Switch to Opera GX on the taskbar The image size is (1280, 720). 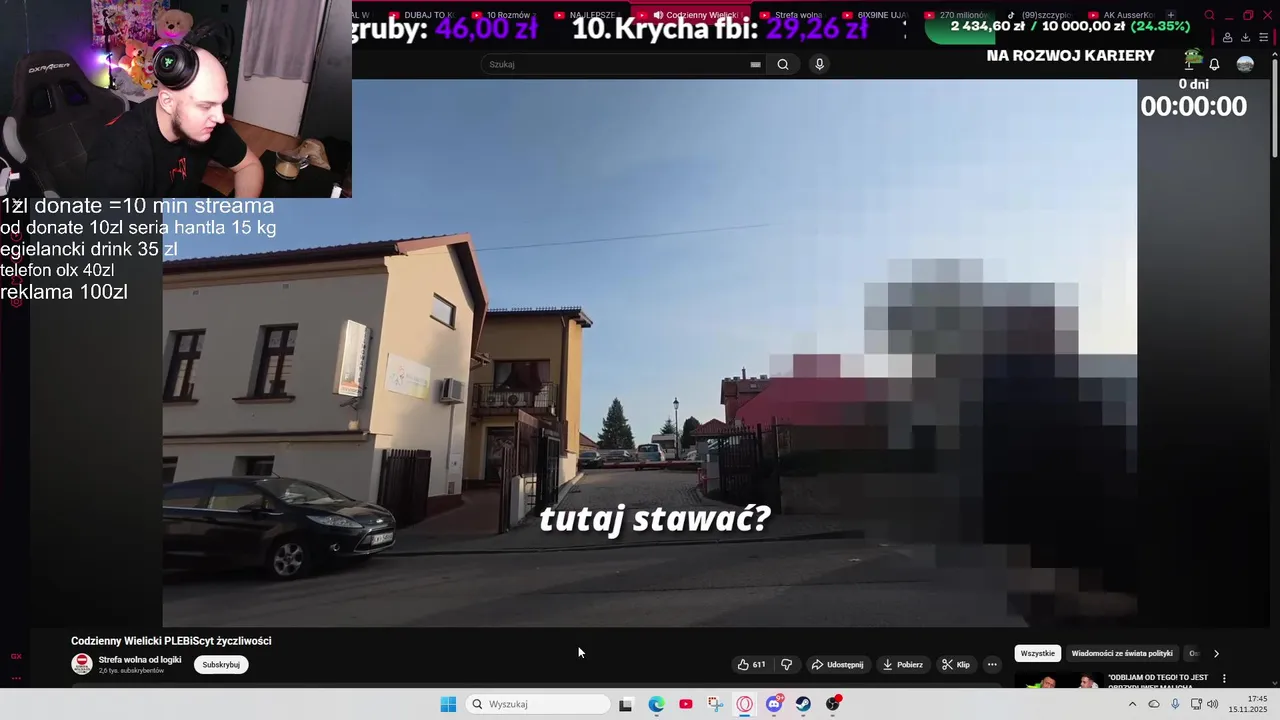click(745, 704)
